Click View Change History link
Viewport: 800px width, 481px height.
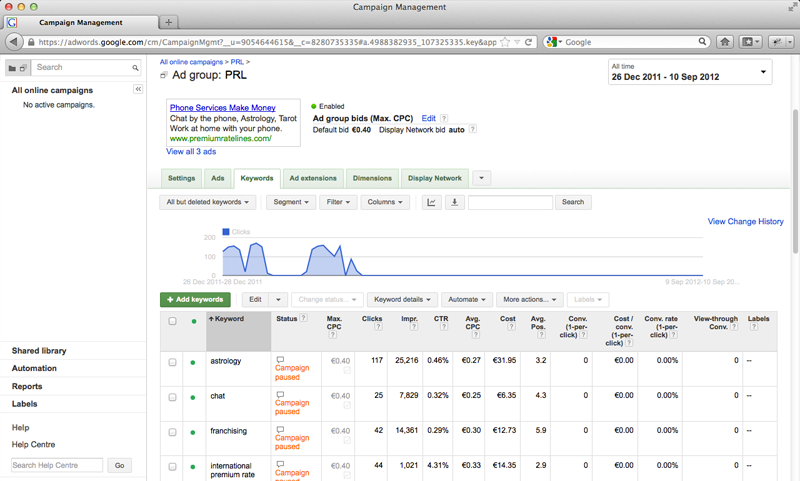pos(745,221)
